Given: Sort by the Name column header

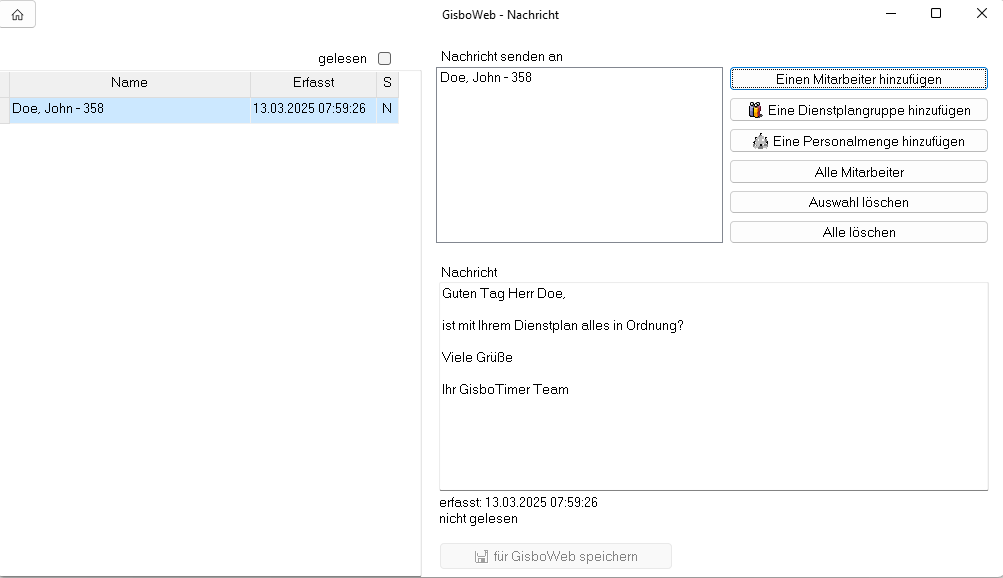Looking at the screenshot, I should coord(129,83).
